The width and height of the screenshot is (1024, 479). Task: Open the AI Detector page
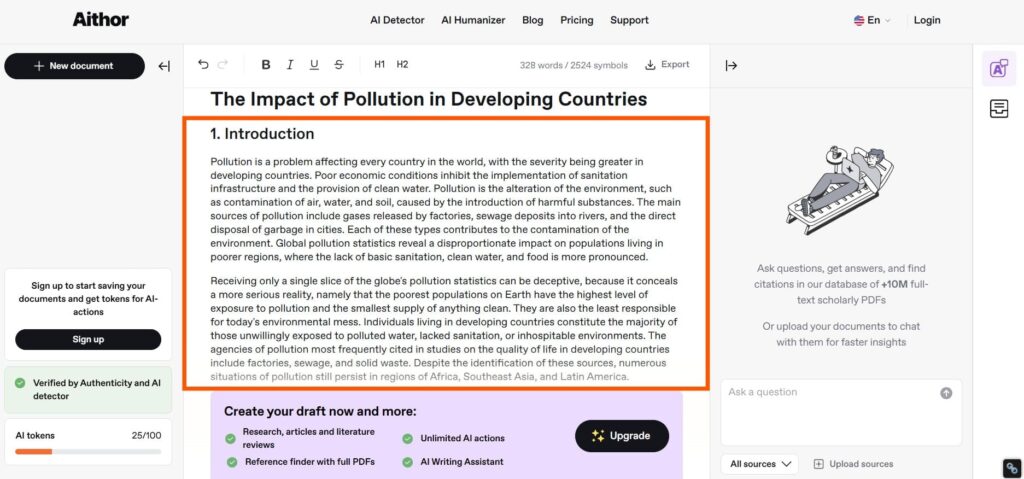tap(397, 20)
